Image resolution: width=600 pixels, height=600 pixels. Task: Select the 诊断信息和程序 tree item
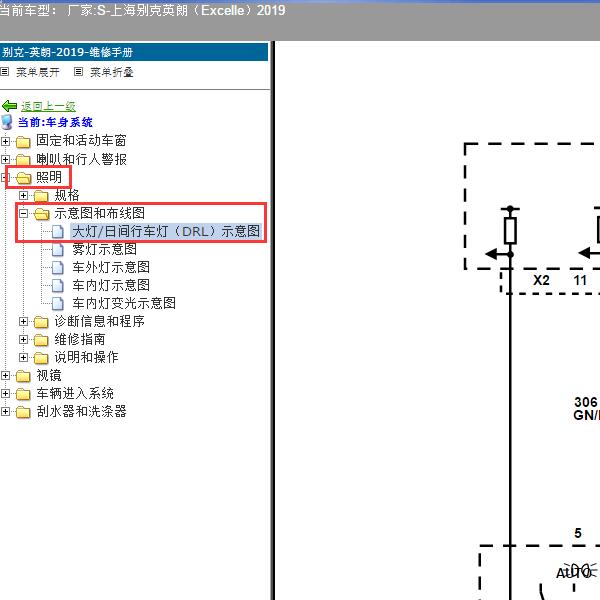99,321
